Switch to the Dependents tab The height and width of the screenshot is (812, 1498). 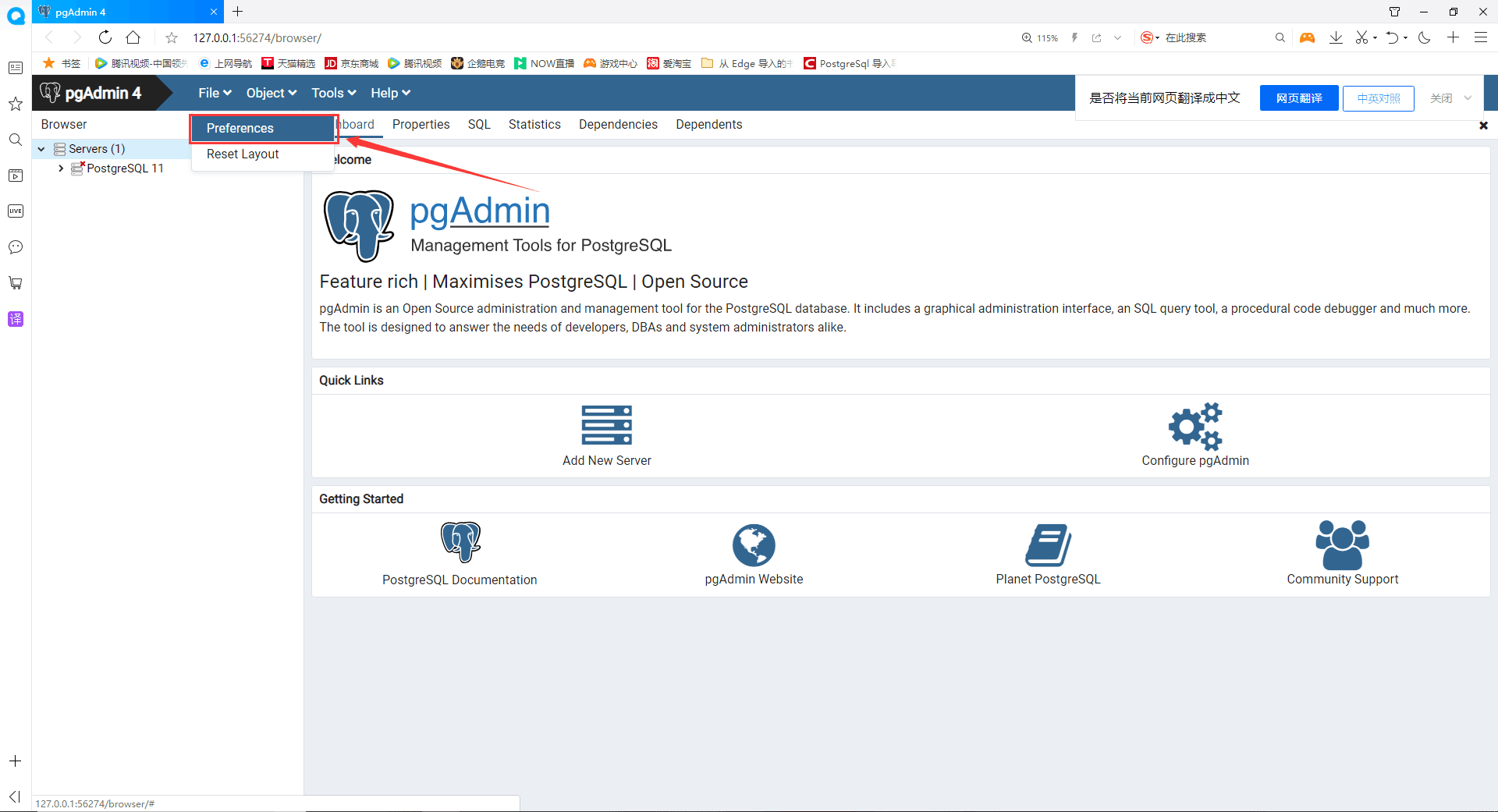(x=708, y=125)
